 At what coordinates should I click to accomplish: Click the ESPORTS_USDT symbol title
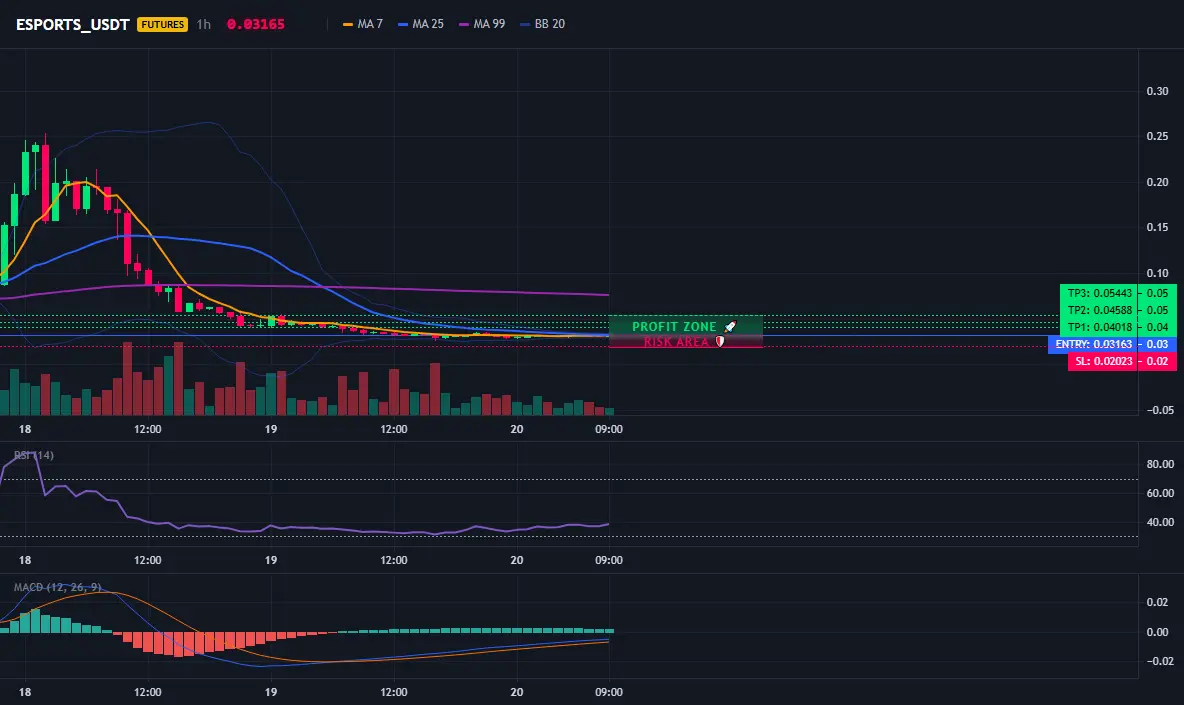72,24
